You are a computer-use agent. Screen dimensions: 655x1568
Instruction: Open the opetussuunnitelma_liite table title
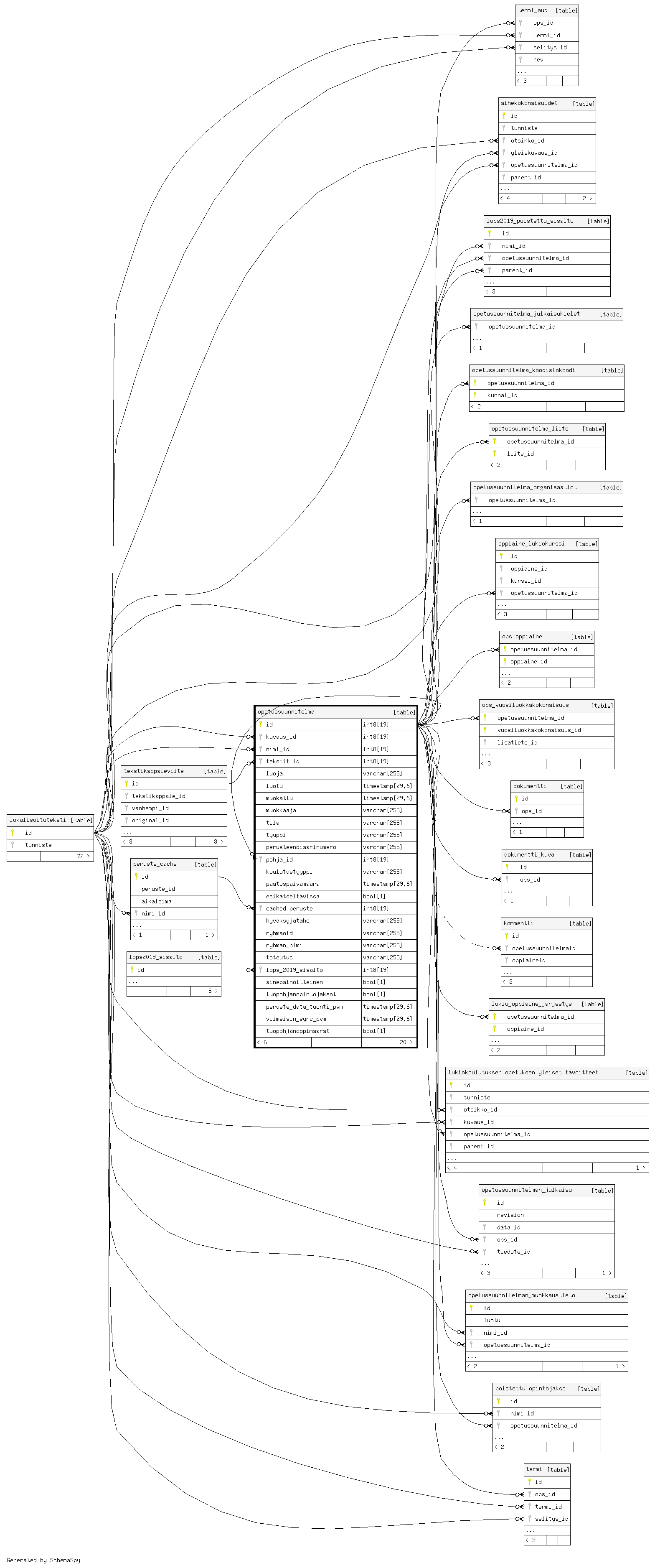pyautogui.click(x=531, y=428)
